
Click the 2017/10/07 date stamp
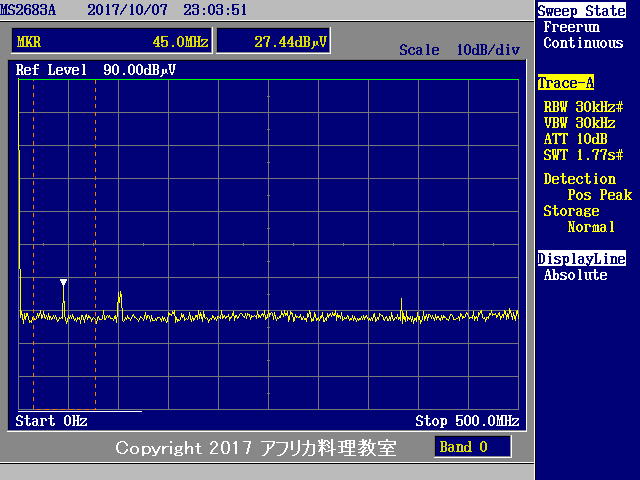tap(127, 10)
